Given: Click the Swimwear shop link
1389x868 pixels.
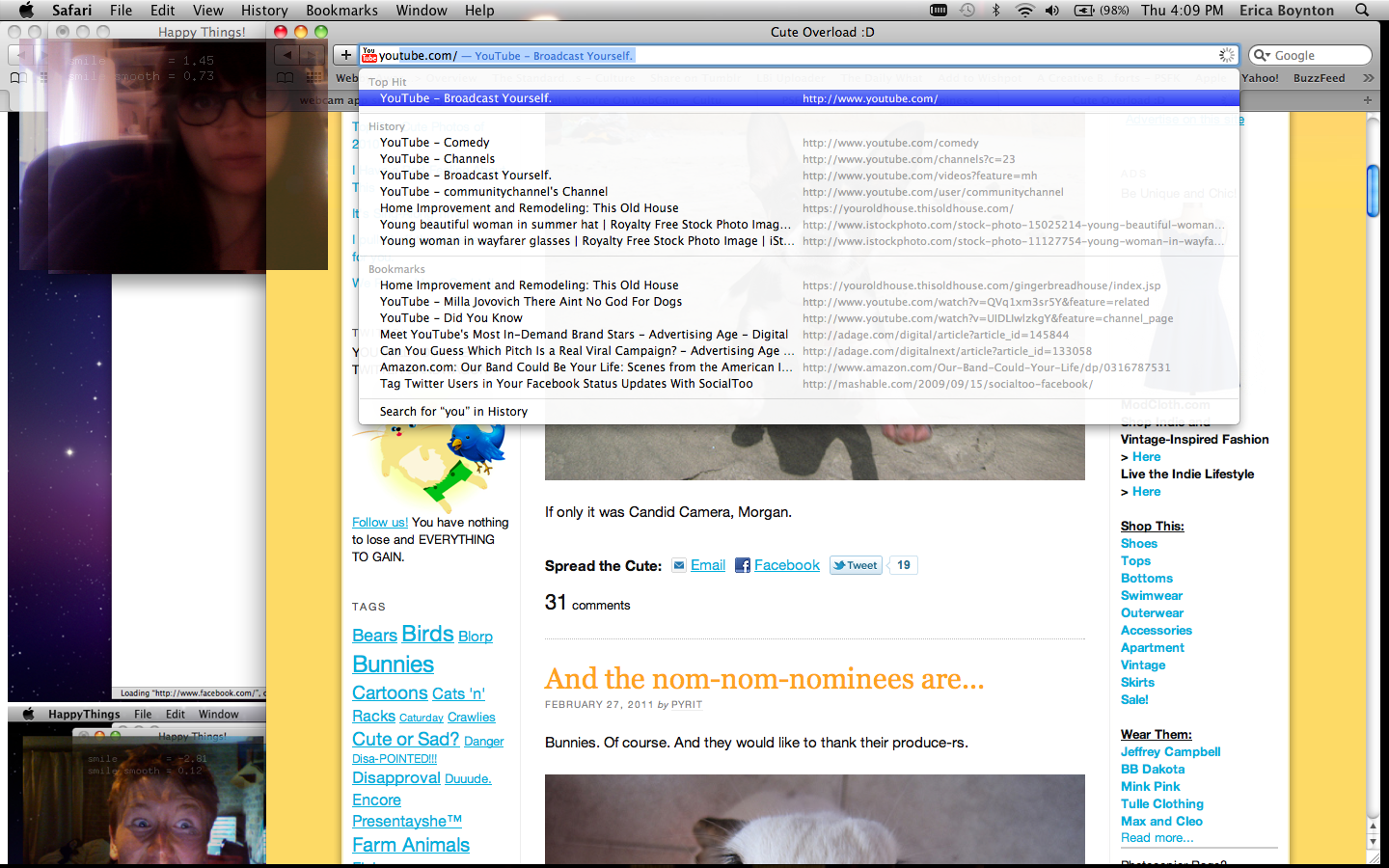Looking at the screenshot, I should 1152,595.
